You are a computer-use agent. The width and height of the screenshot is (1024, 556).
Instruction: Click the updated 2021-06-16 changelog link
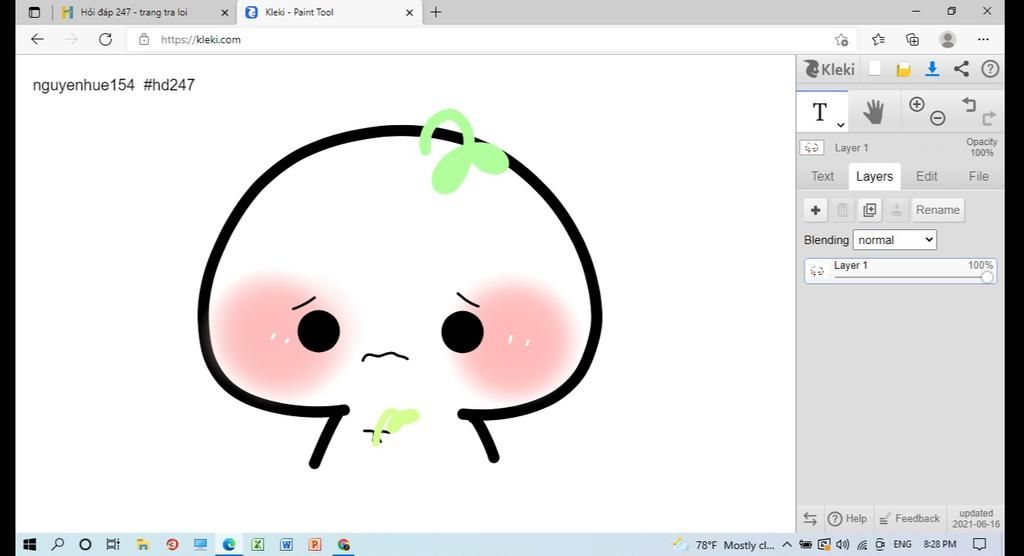click(976, 519)
